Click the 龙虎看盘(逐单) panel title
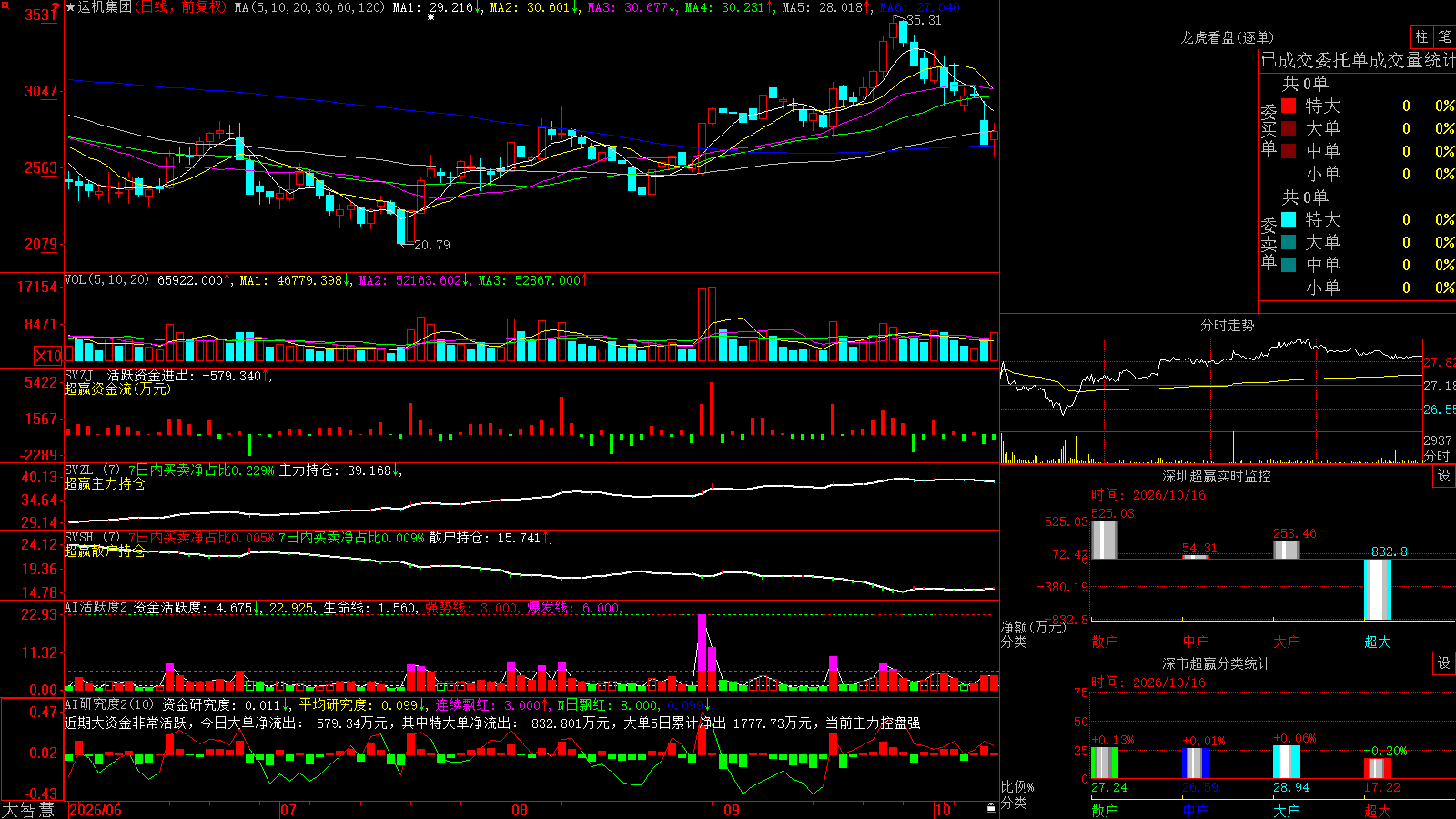This screenshot has height=819, width=1456. tap(1228, 37)
